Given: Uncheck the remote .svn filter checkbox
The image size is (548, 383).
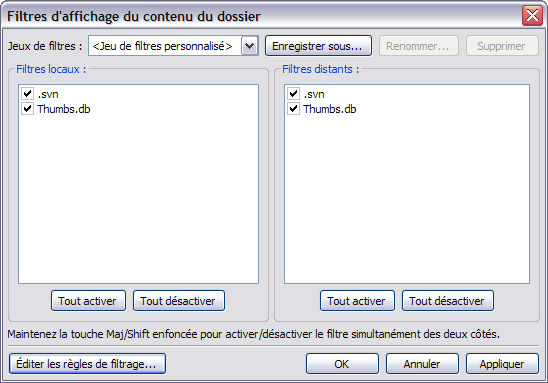Looking at the screenshot, I should coord(293,94).
